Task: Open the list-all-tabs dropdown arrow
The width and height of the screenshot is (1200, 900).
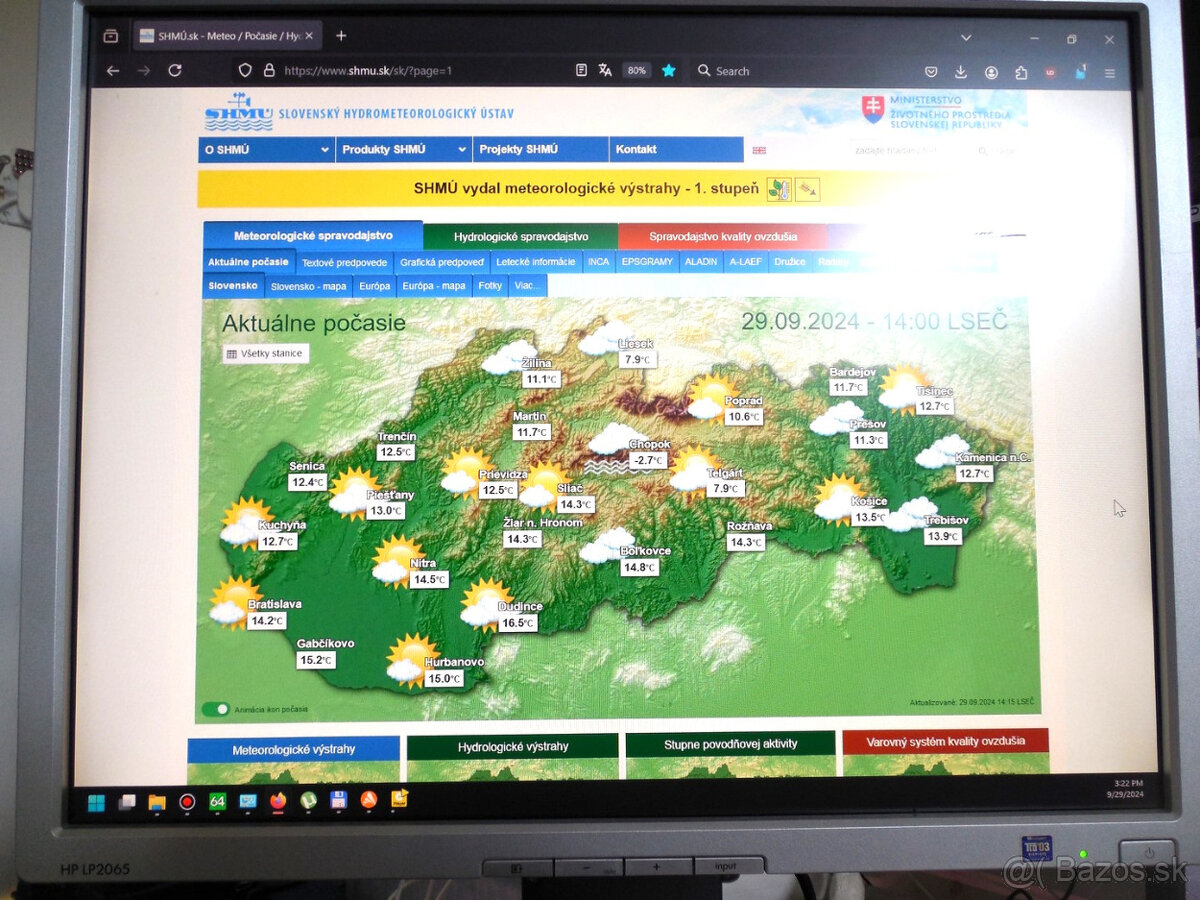Action: point(965,37)
